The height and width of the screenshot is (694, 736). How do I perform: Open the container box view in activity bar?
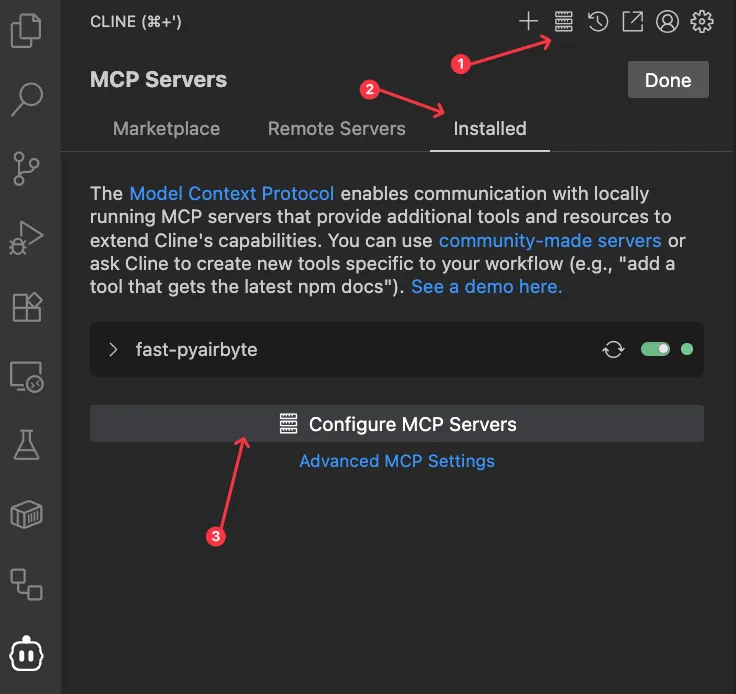[26, 514]
